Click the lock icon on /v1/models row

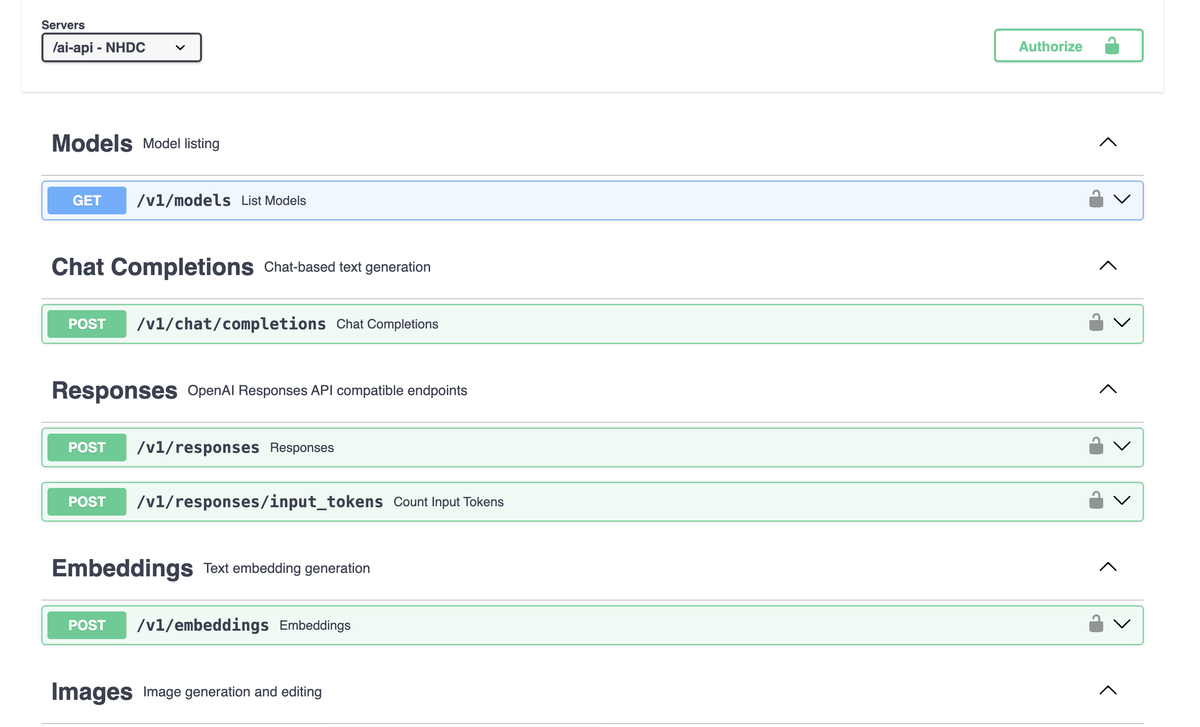click(x=1096, y=199)
